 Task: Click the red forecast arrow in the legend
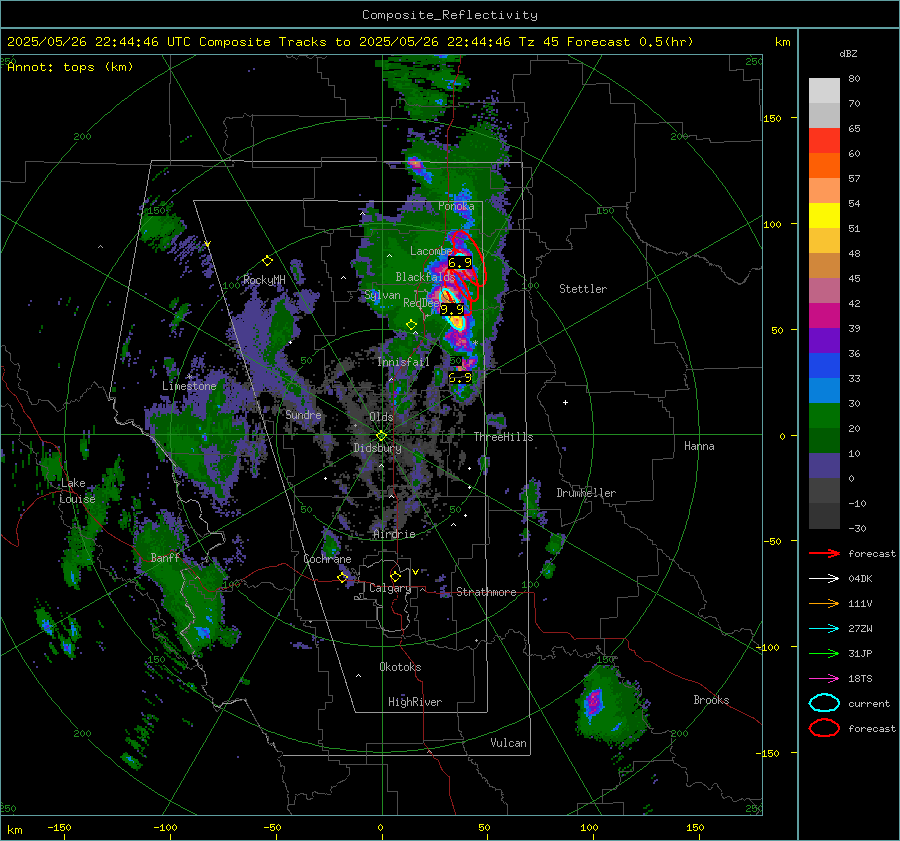[x=824, y=553]
